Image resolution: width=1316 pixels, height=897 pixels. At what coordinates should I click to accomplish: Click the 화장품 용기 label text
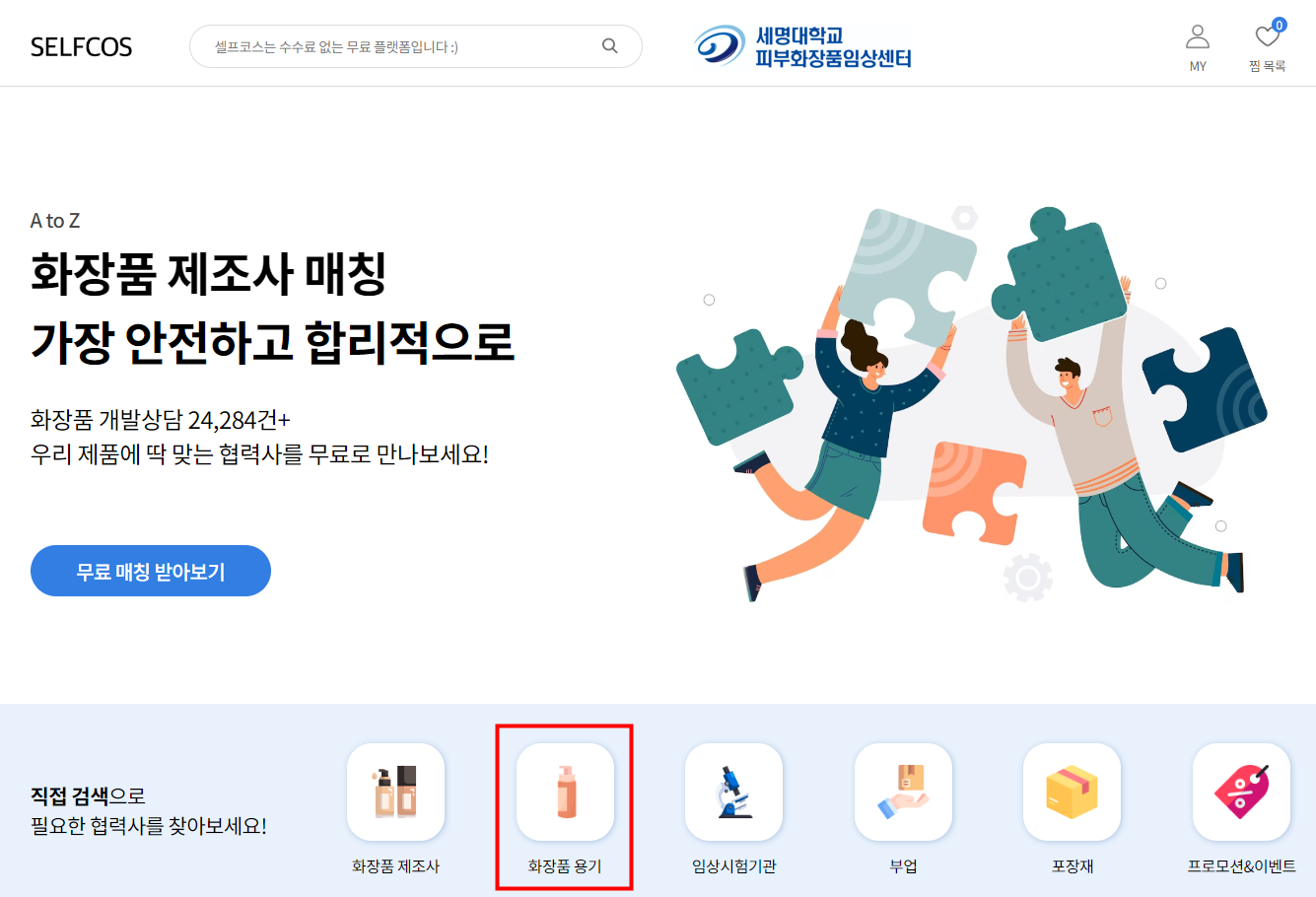(565, 866)
